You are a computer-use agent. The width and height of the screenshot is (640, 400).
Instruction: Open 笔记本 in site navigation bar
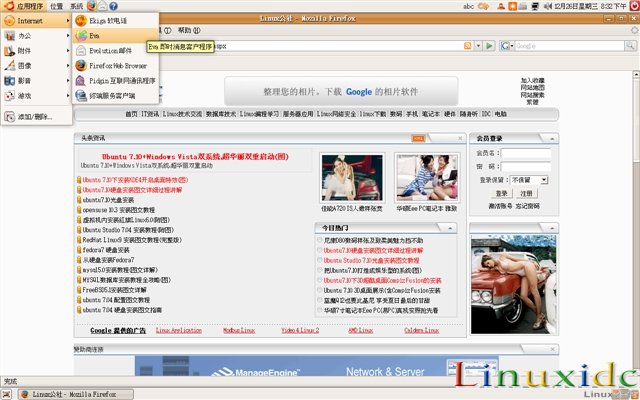click(x=431, y=114)
